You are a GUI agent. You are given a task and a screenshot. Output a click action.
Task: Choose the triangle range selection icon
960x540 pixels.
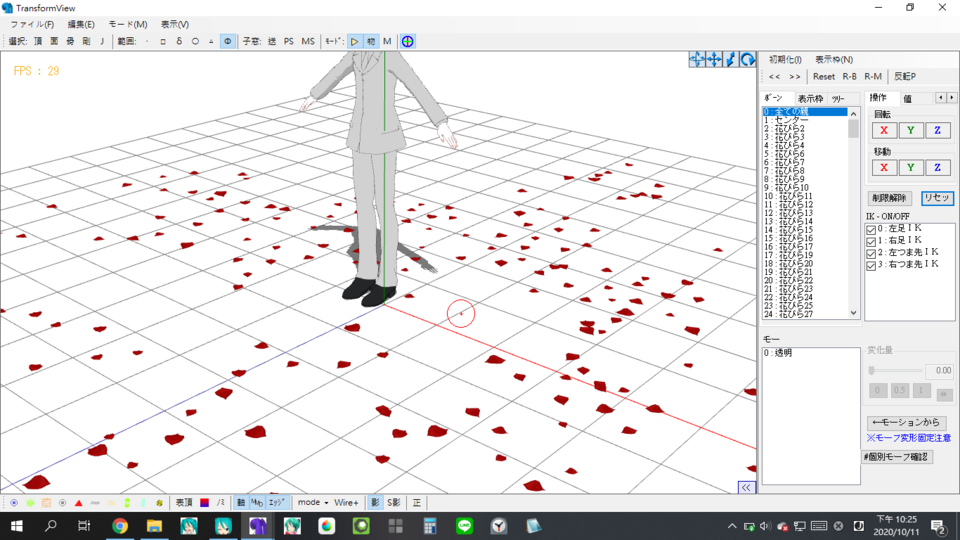pos(211,42)
